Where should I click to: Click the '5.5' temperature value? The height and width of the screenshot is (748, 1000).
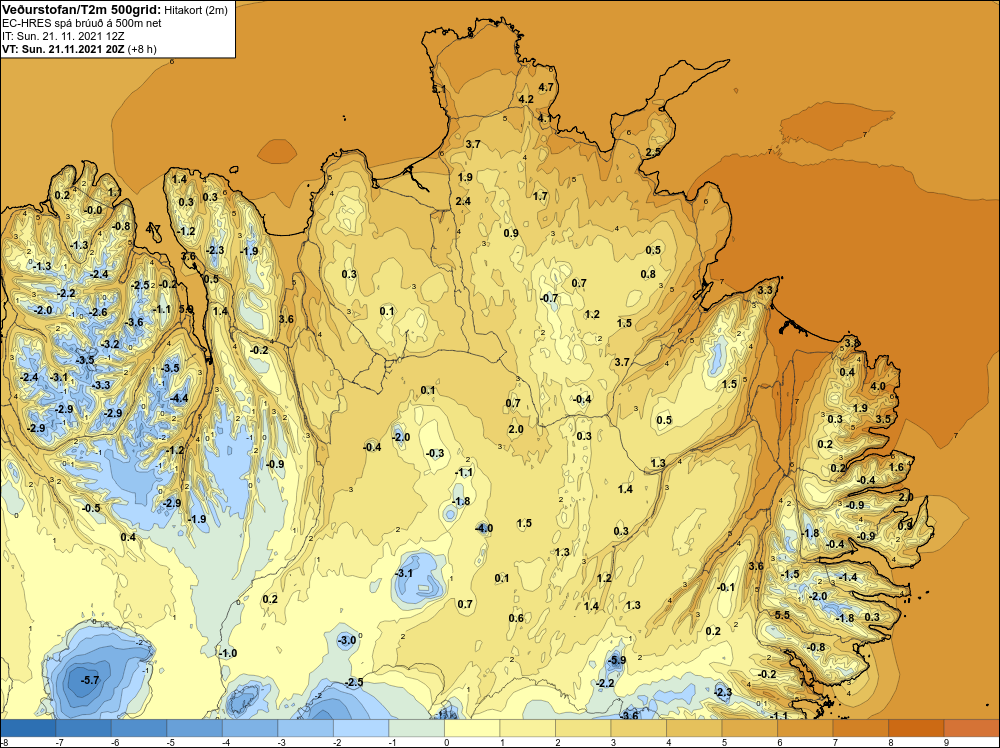tap(782, 615)
